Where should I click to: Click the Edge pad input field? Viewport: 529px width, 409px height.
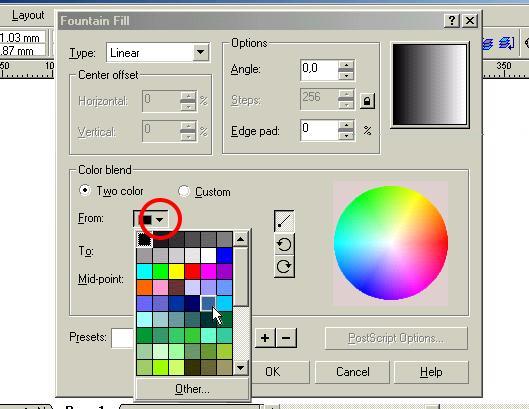(319, 130)
